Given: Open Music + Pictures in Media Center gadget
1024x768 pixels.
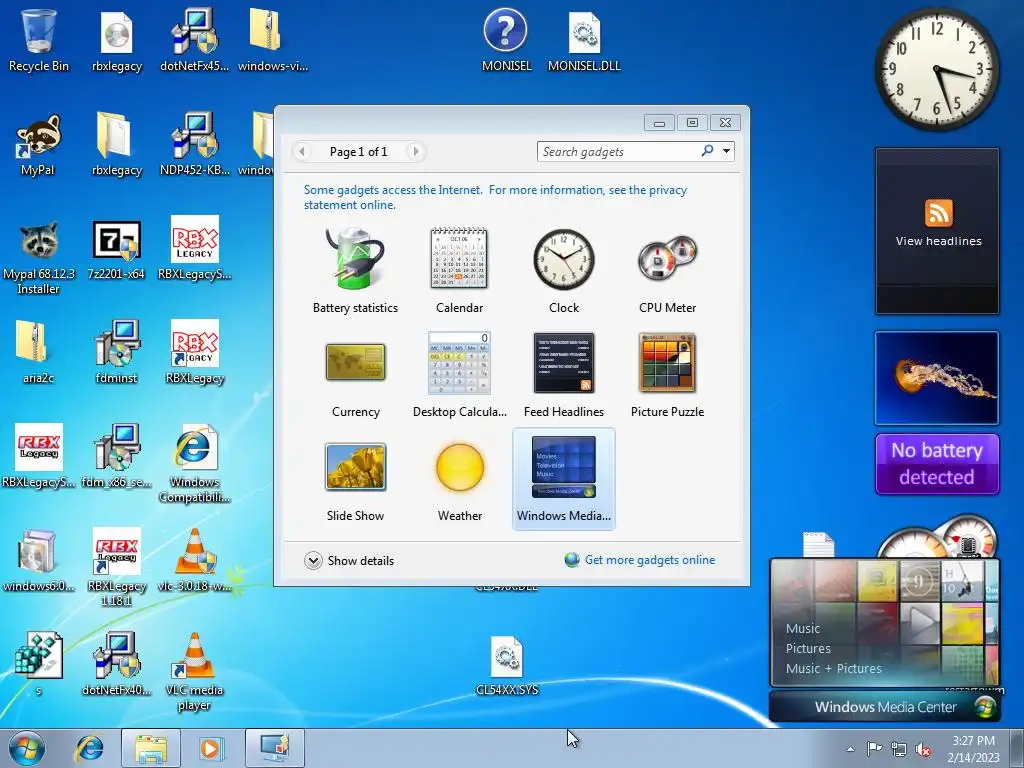Looking at the screenshot, I should 833,668.
